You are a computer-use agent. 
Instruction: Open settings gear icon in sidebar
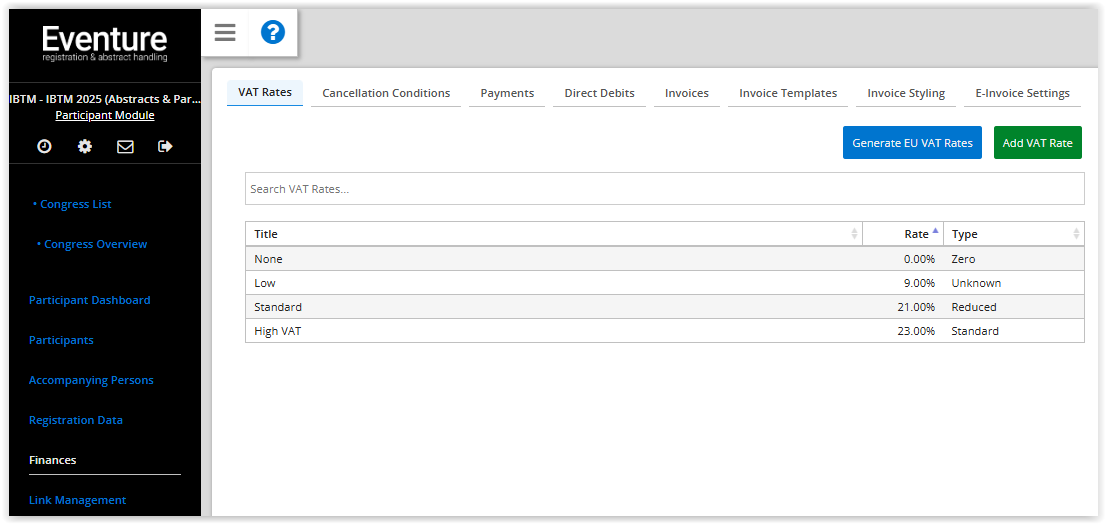[x=85, y=146]
